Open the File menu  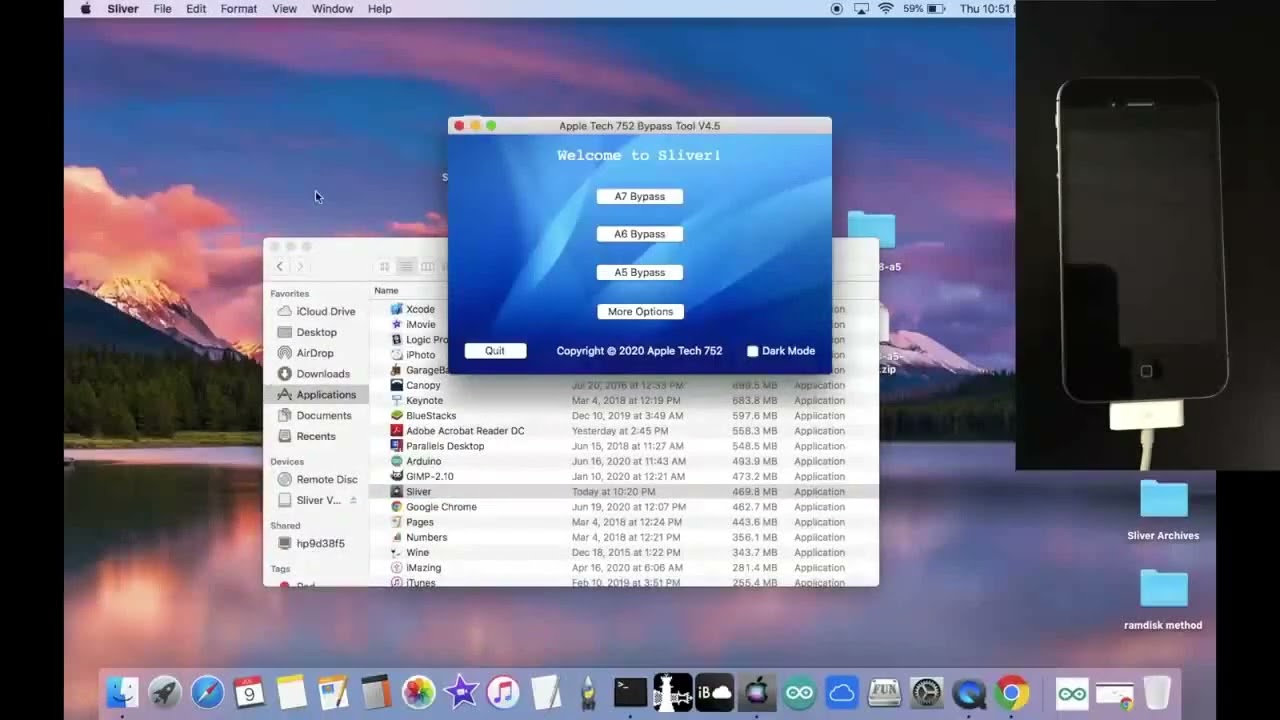coord(162,9)
